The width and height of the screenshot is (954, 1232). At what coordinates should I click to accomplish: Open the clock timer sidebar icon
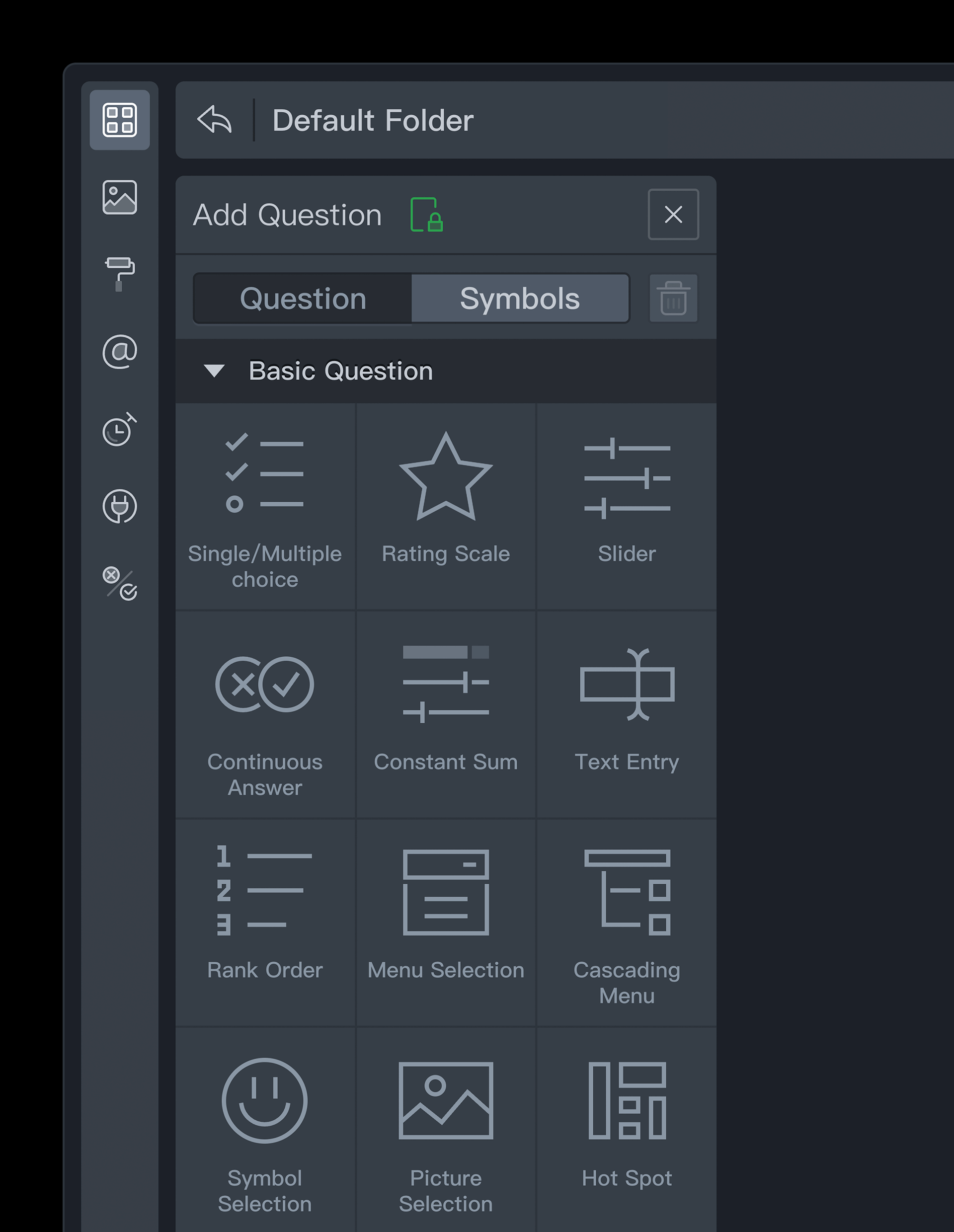120,429
